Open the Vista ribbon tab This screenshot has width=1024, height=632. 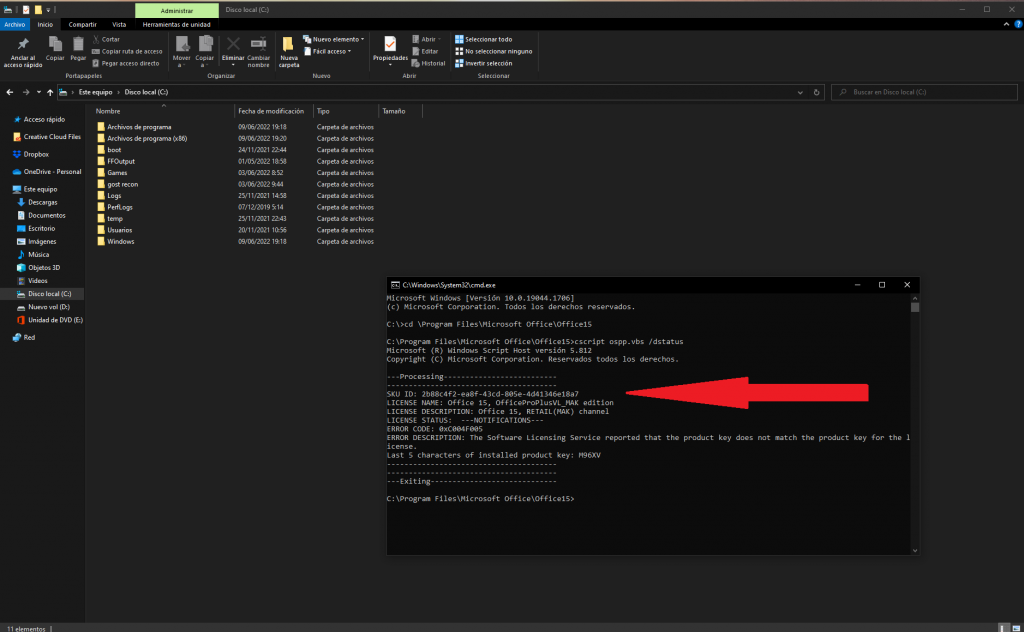click(118, 24)
